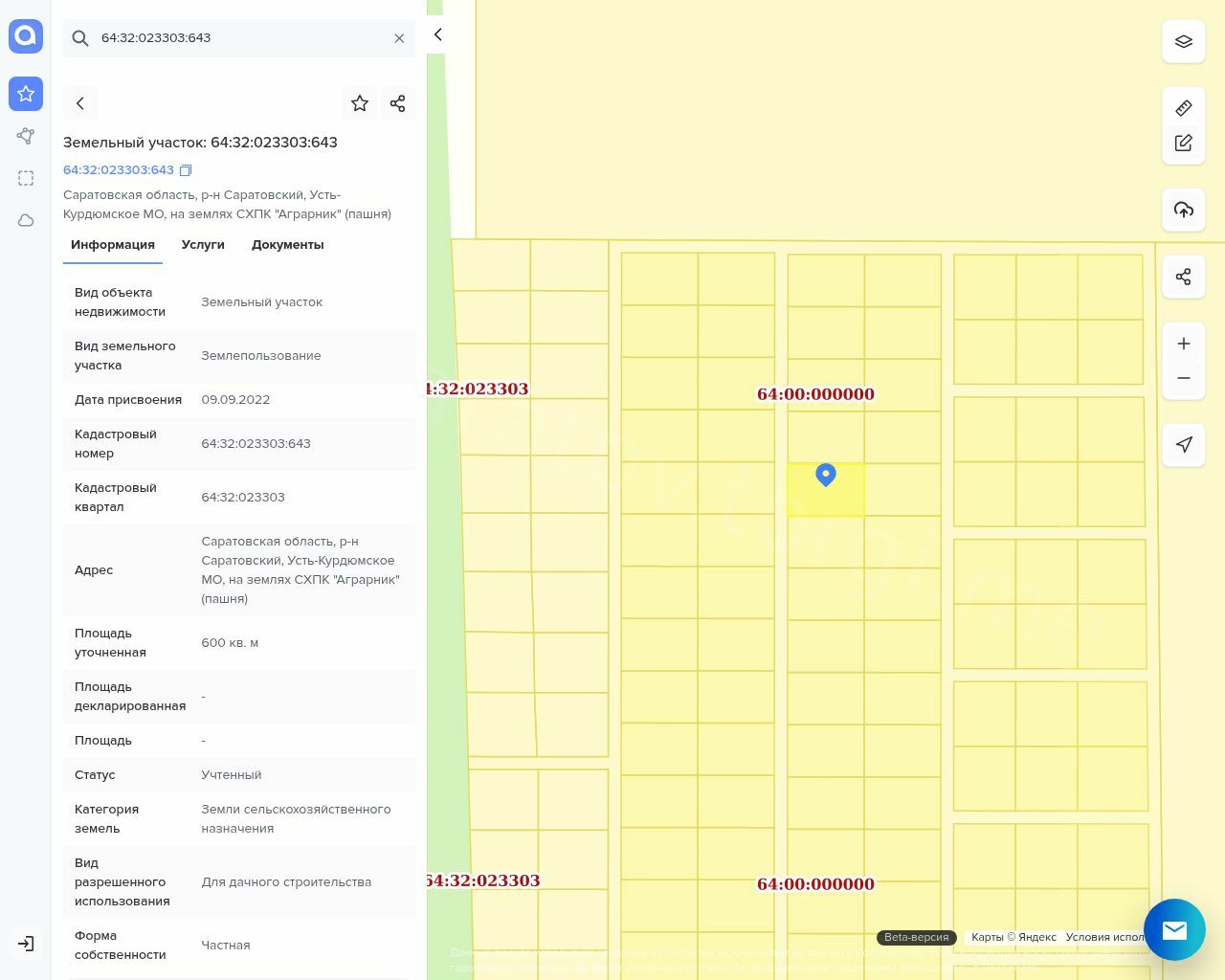
Task: Activate the draw/edit tool on map
Action: tap(1183, 143)
